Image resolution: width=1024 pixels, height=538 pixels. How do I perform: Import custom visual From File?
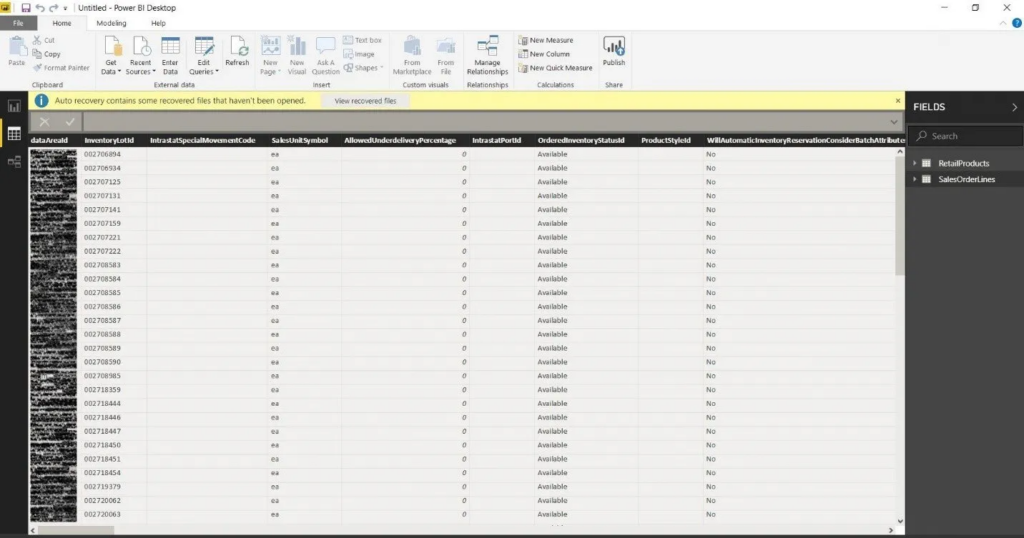[445, 55]
